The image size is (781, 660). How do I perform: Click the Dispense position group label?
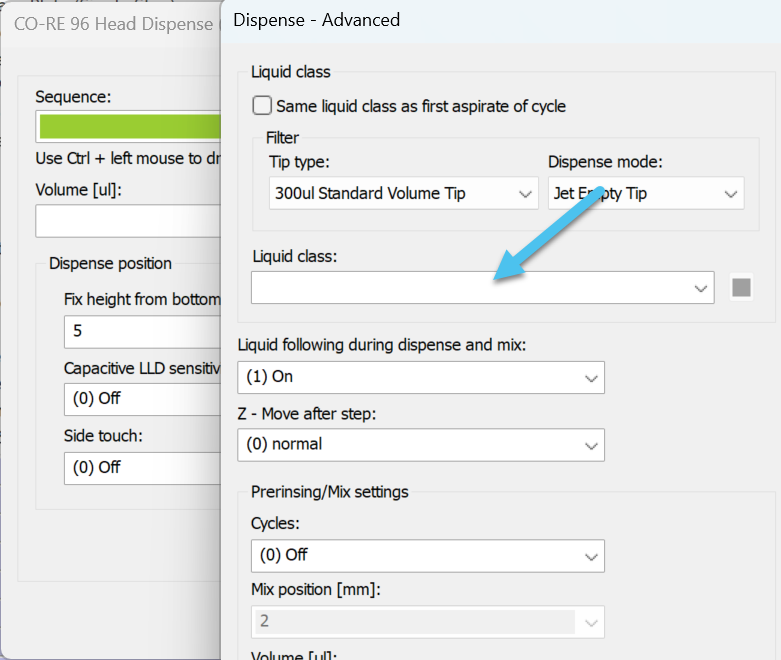pos(110,264)
